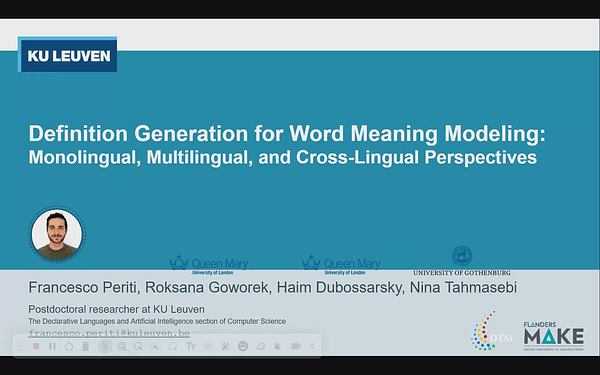The image size is (600, 375).
Task: Choose the blur mosaic region tool
Action: point(208,346)
